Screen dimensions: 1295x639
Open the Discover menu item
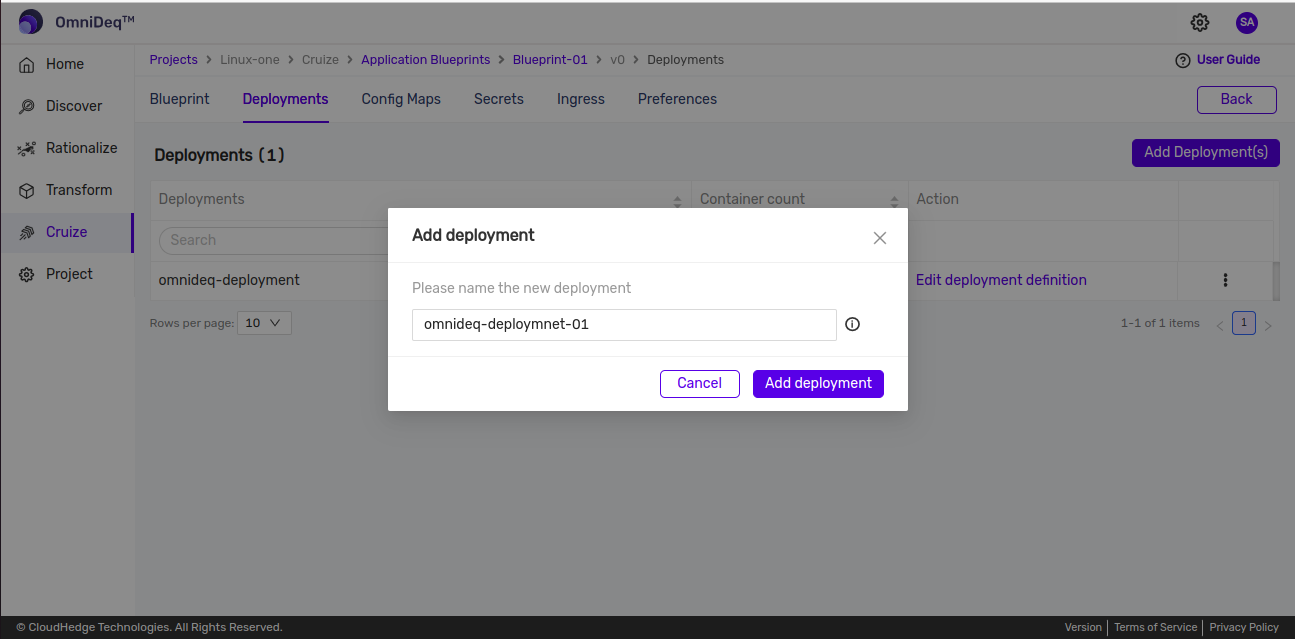74,106
